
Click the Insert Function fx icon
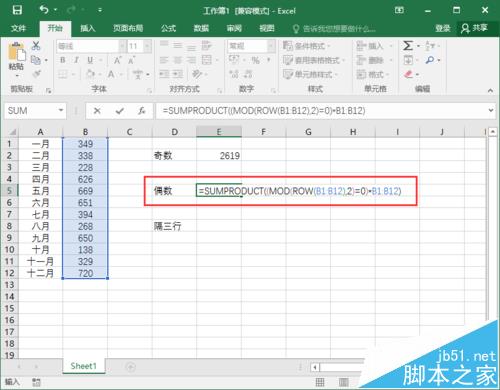[x=142, y=111]
